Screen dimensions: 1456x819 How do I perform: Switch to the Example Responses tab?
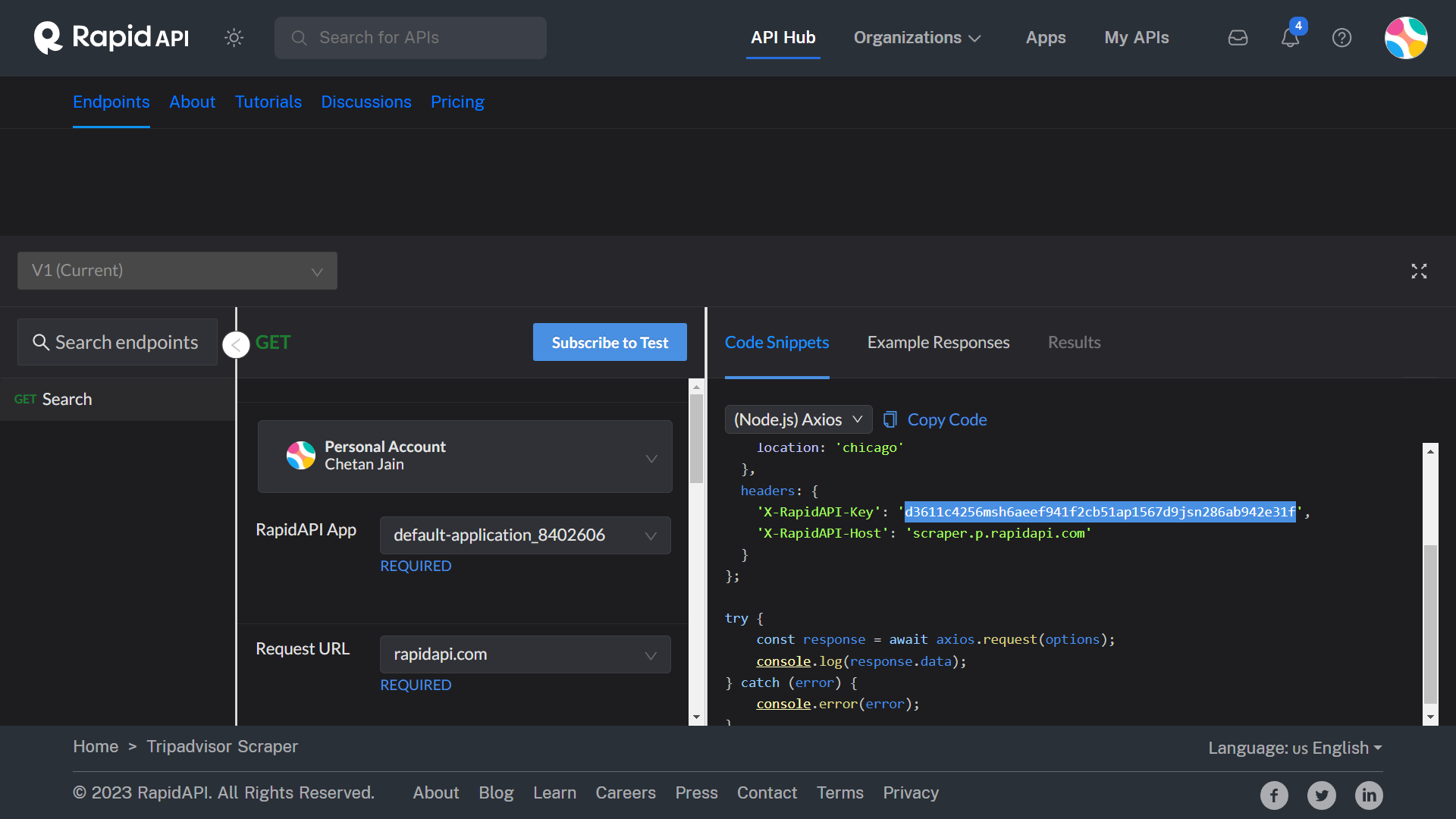tap(938, 342)
